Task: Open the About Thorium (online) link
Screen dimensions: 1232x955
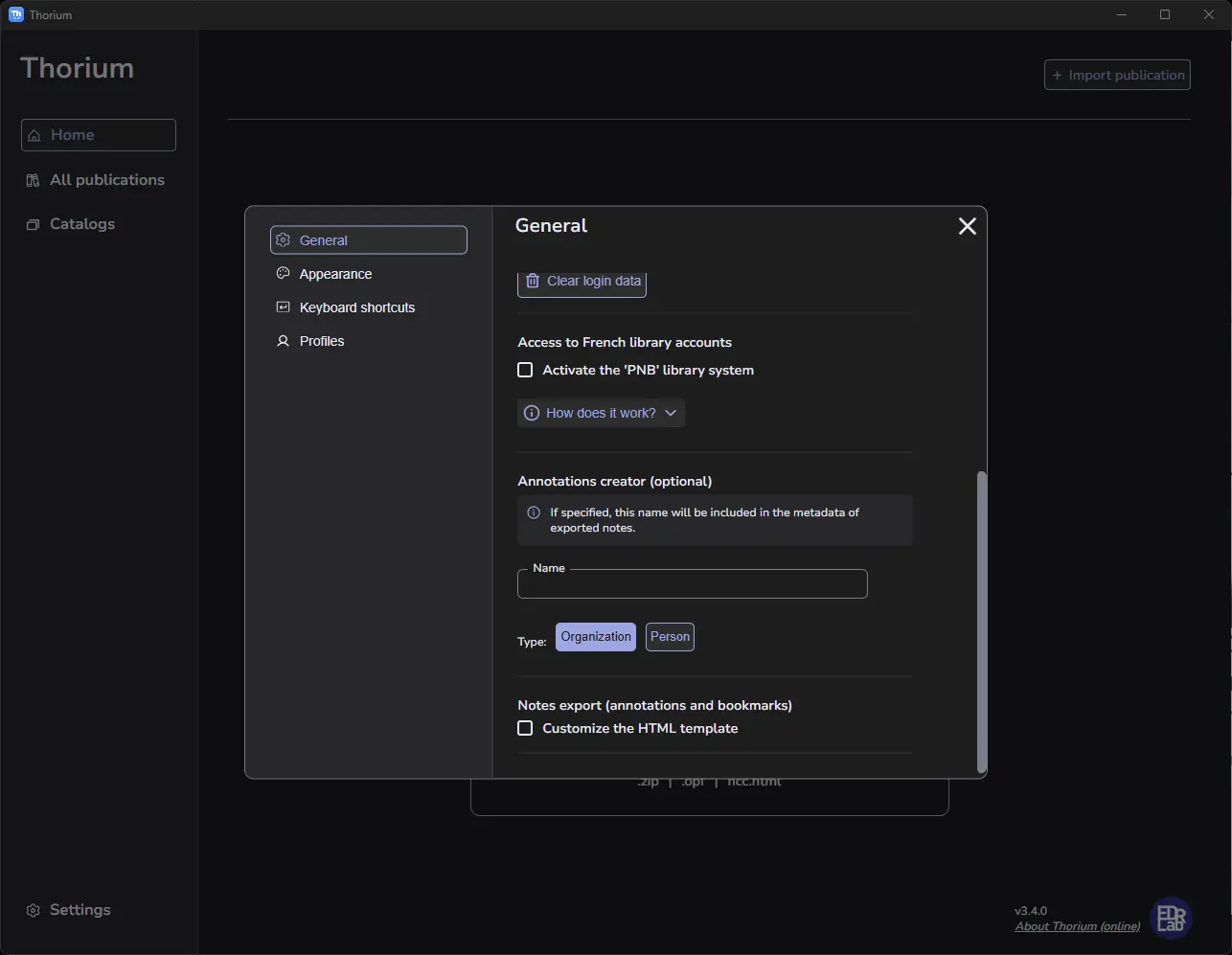Action: [x=1078, y=926]
